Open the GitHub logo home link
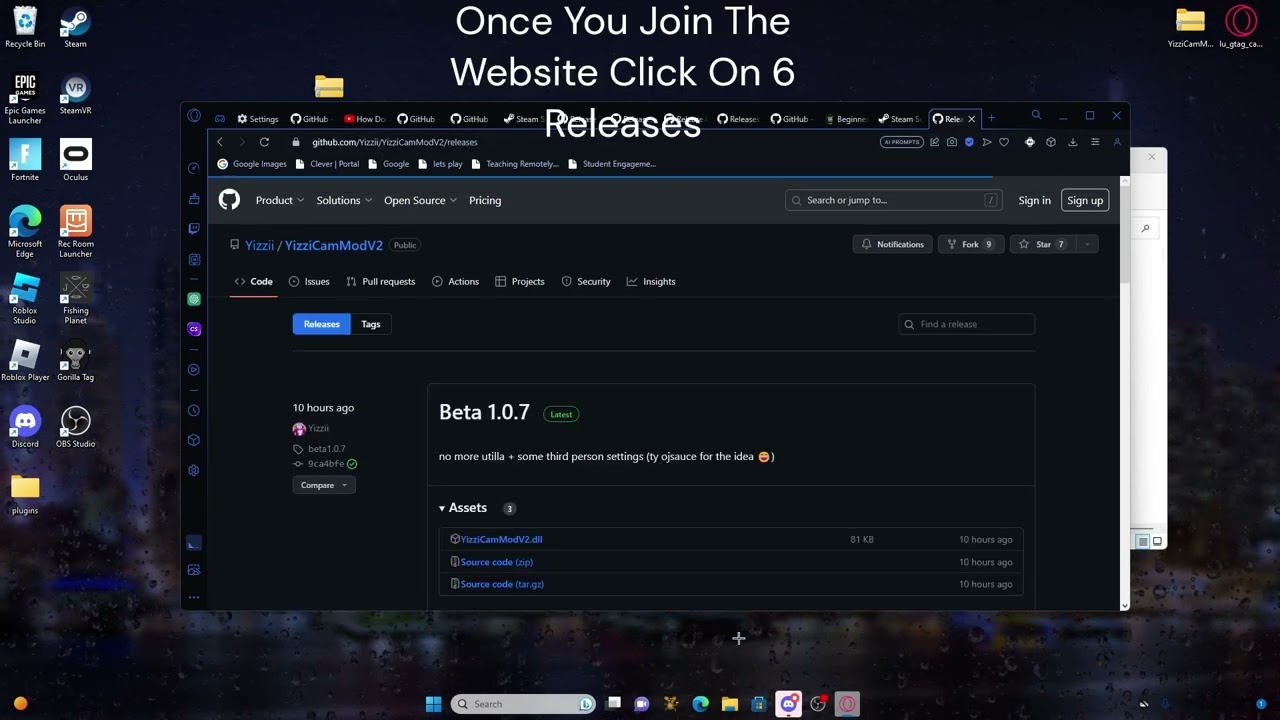This screenshot has height=720, width=1280. coord(229,200)
